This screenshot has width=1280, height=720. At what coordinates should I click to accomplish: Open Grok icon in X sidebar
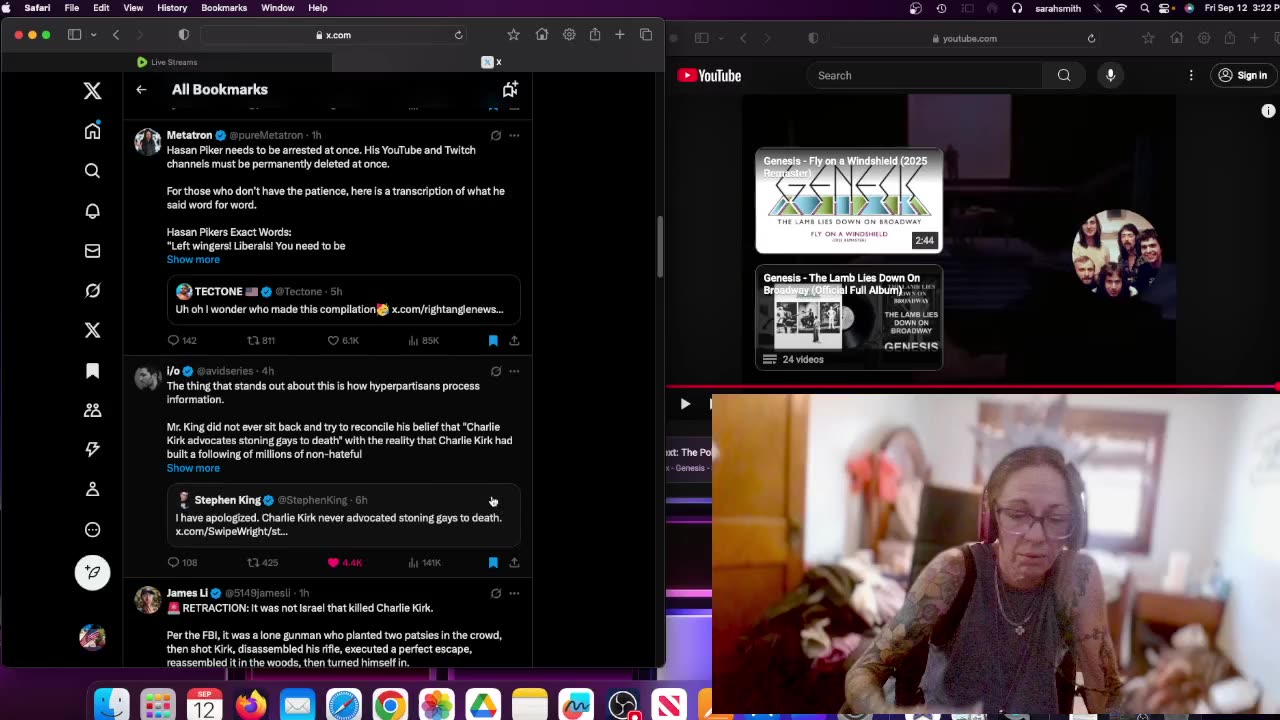92,290
